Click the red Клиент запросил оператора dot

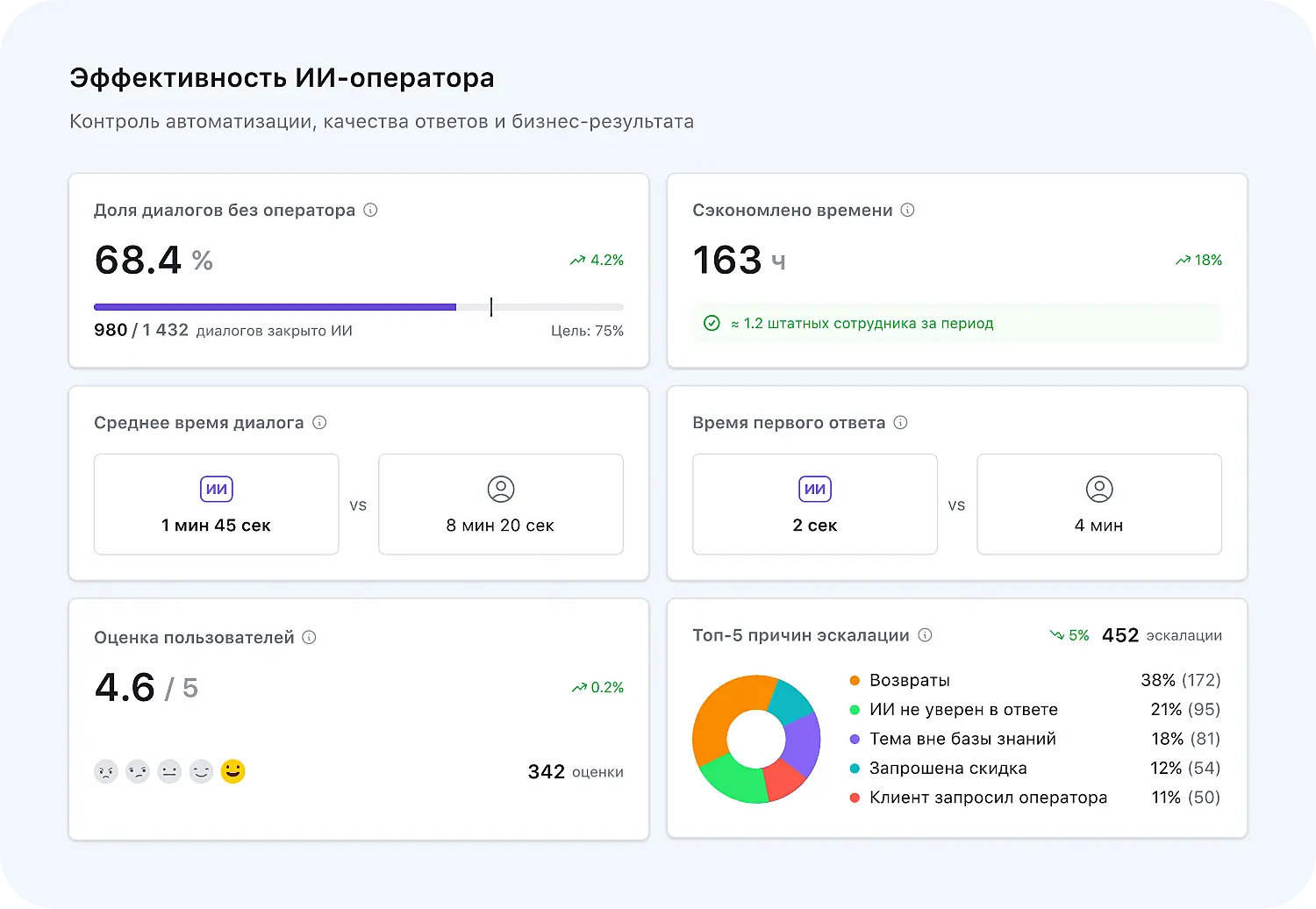point(855,798)
